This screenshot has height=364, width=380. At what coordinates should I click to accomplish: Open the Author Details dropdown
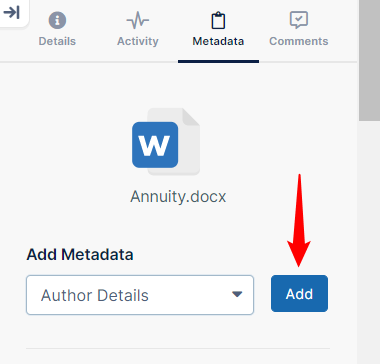[x=140, y=295]
